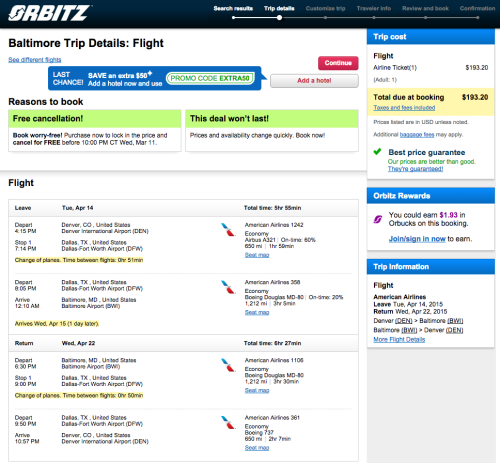
Task: Click the They're guaranteed! link
Action: coord(415,169)
